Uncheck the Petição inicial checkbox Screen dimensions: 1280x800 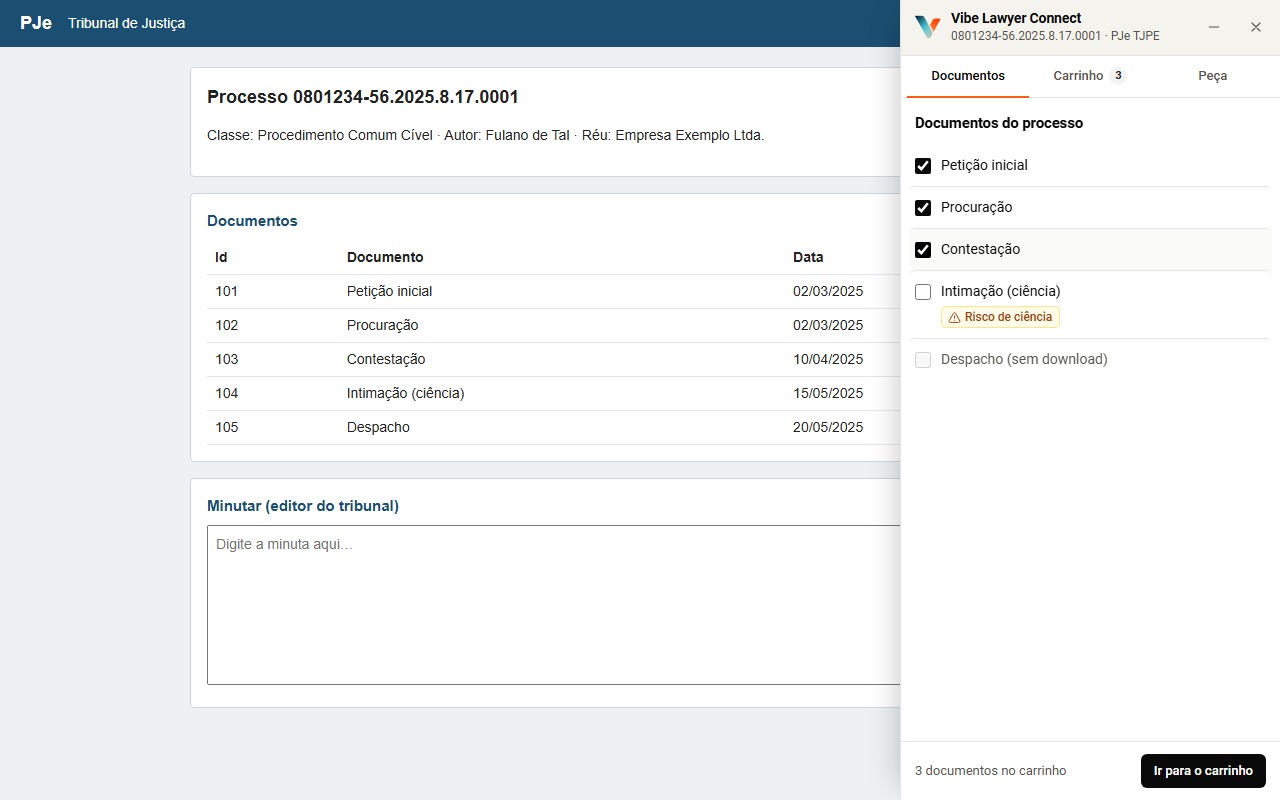coord(923,166)
